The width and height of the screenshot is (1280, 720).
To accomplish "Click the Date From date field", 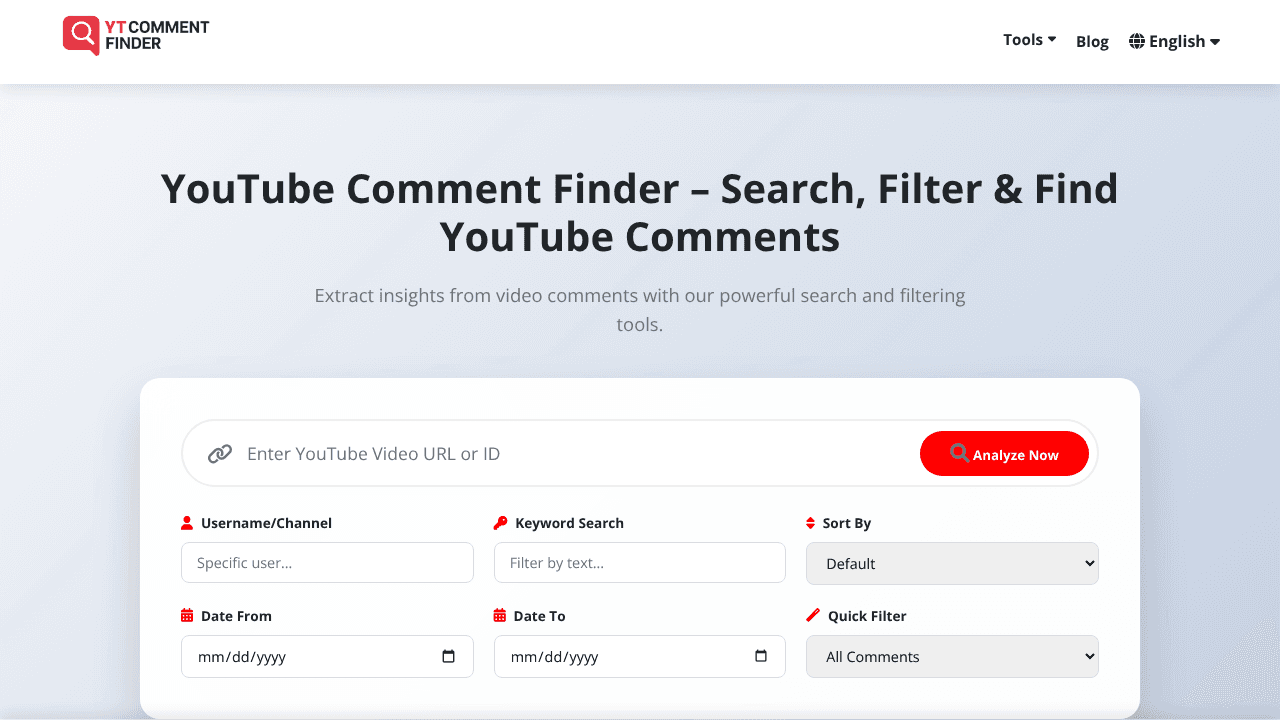I will 327,657.
